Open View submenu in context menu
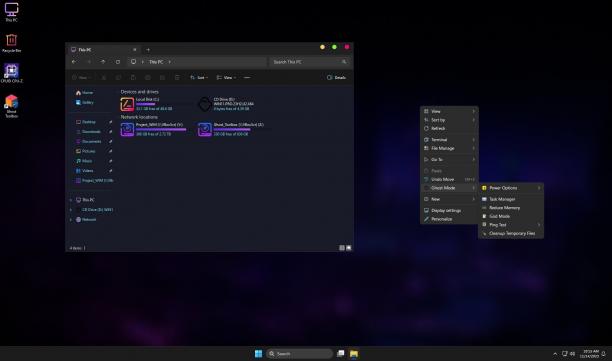 coord(449,111)
